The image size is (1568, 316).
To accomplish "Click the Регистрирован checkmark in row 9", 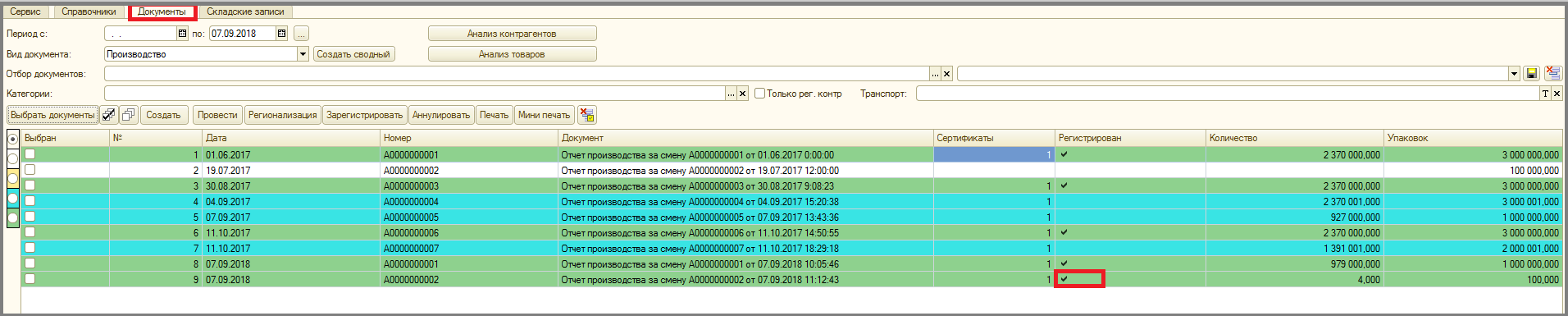I will pos(1064,279).
